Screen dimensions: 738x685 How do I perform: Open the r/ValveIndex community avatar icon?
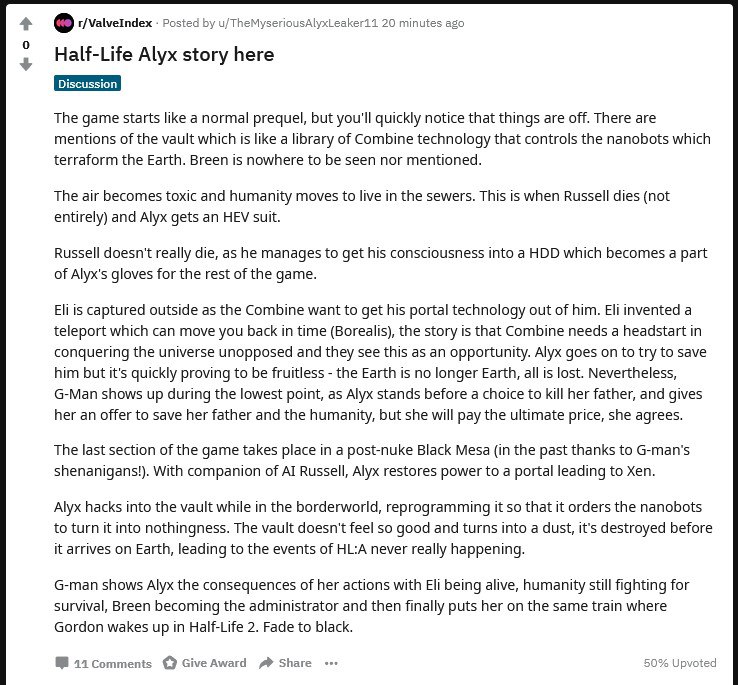pyautogui.click(x=64, y=23)
